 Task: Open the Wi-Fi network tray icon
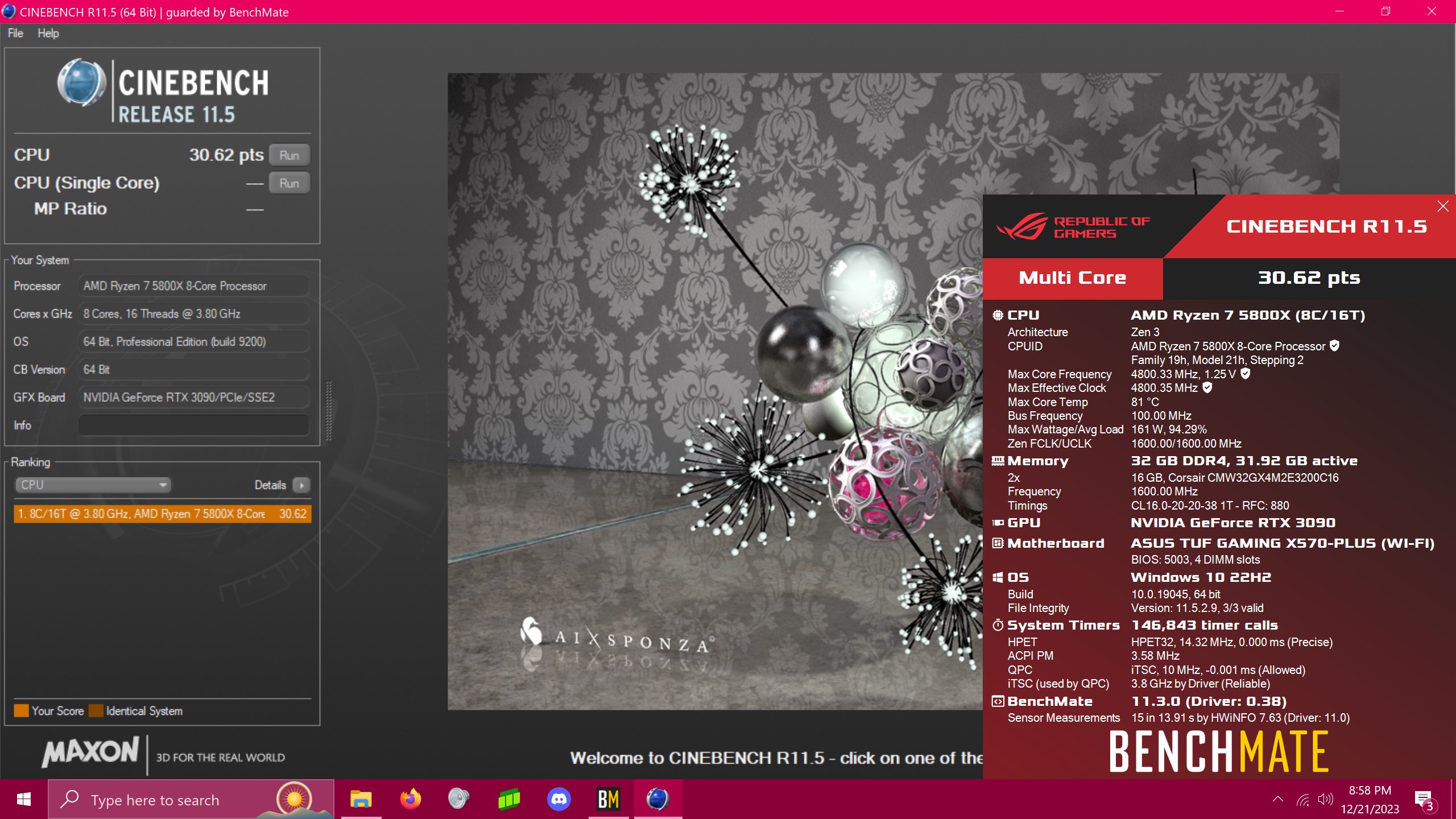coord(1303,800)
